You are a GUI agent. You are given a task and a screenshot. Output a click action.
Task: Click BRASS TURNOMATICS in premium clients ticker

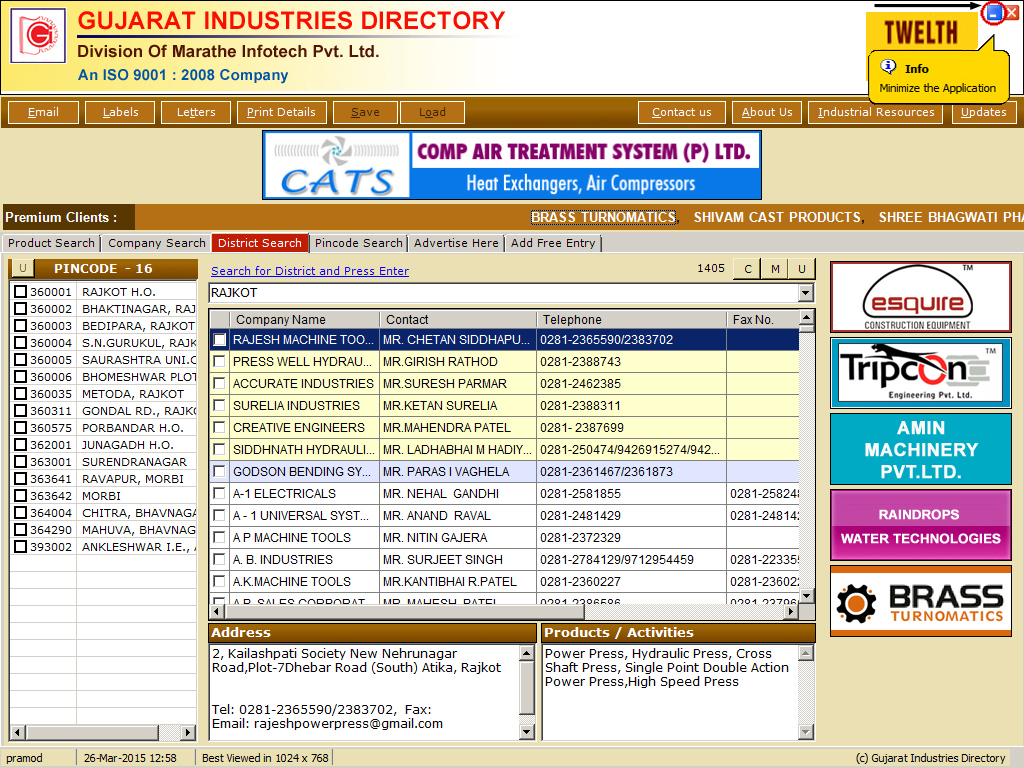tap(603, 217)
